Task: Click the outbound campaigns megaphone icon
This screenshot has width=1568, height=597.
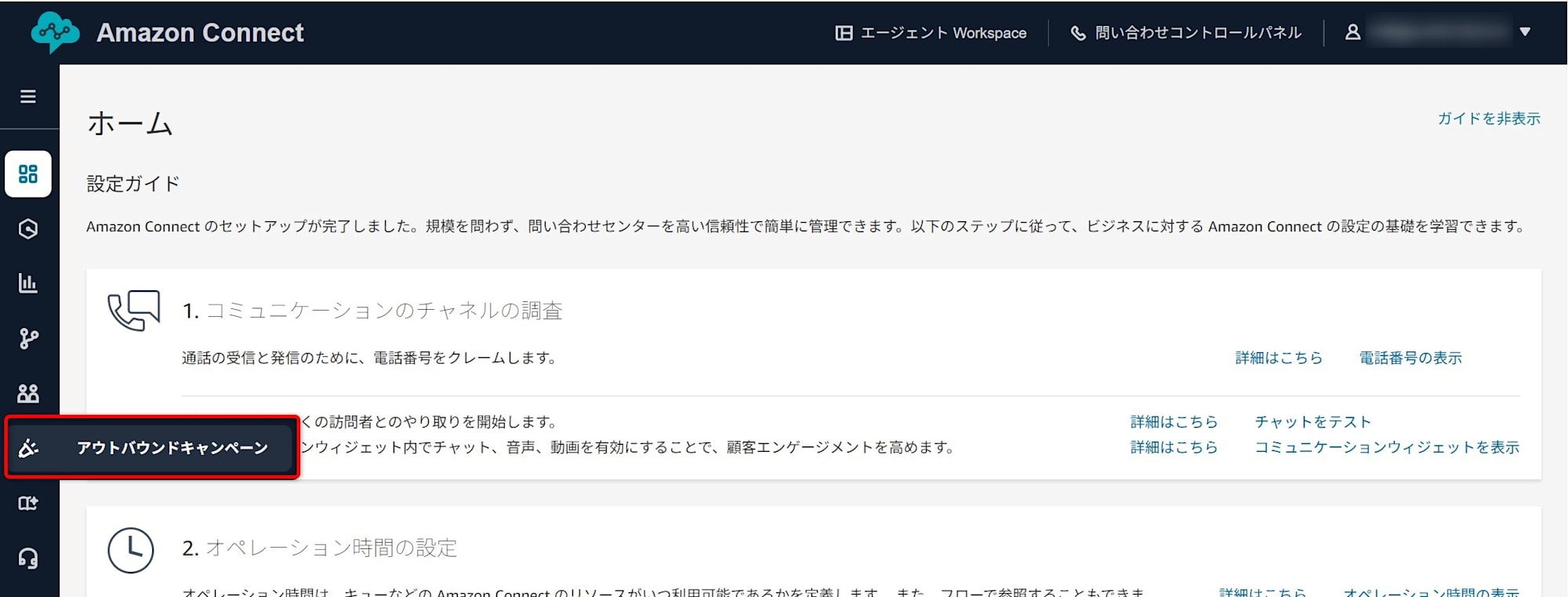Action: tap(28, 448)
